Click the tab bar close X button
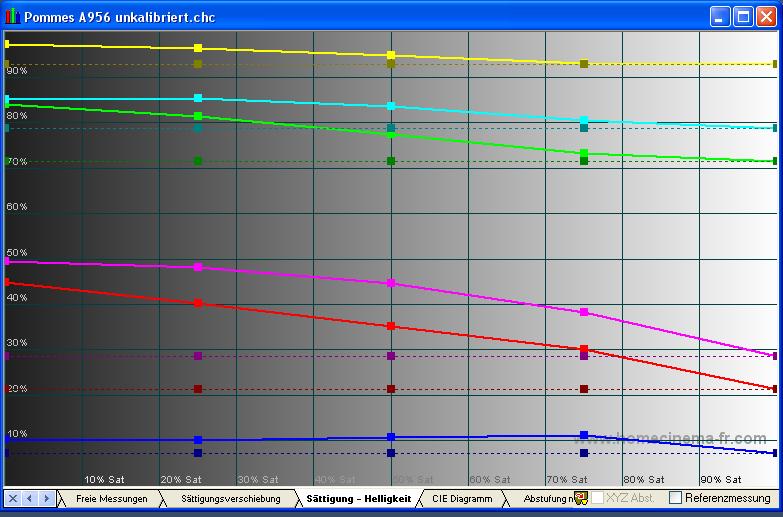The width and height of the screenshot is (783, 517). [13, 498]
